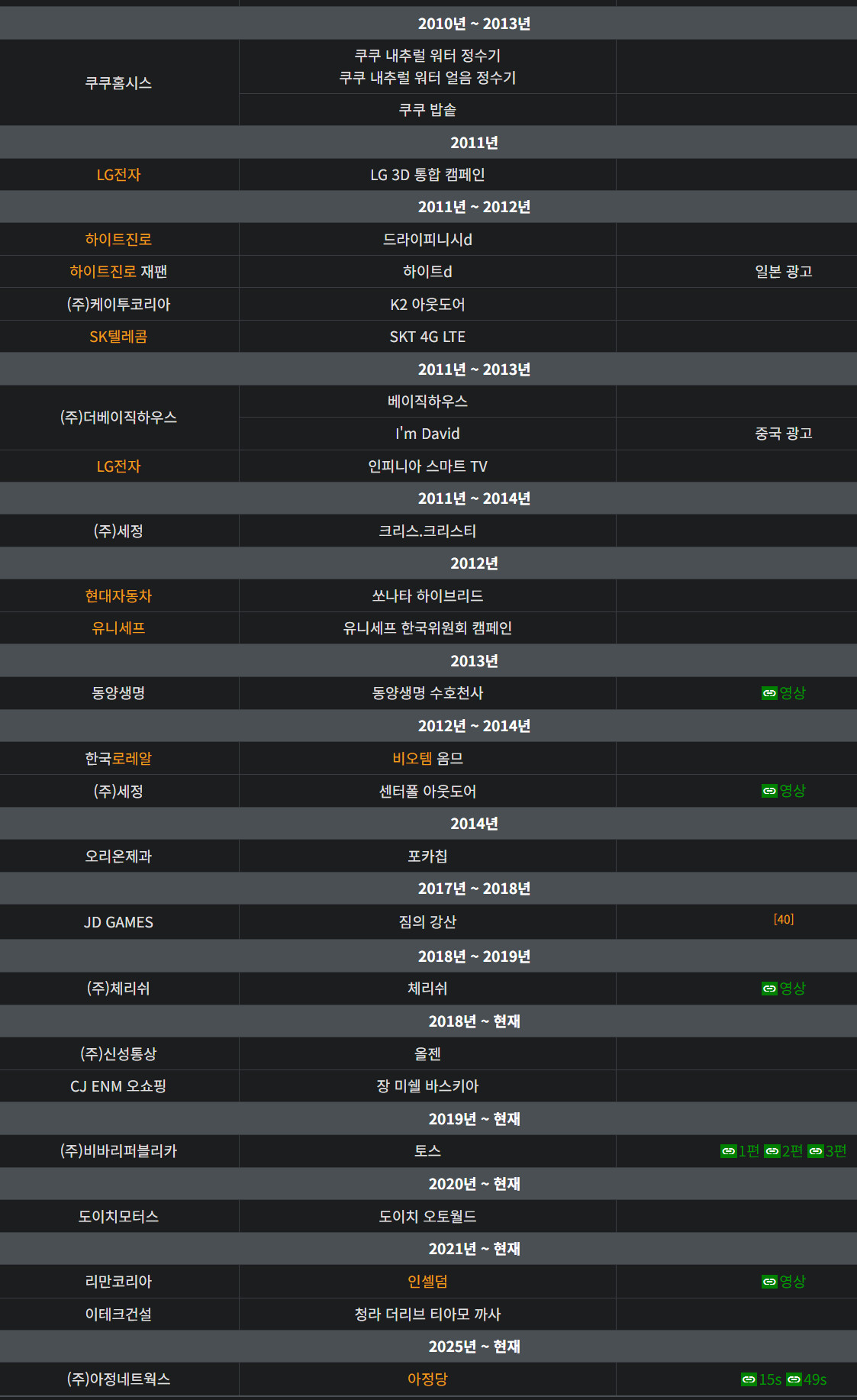The height and width of the screenshot is (1400, 857).
Task: Click the orange 아정당 brand link
Action: pyautogui.click(x=427, y=1379)
